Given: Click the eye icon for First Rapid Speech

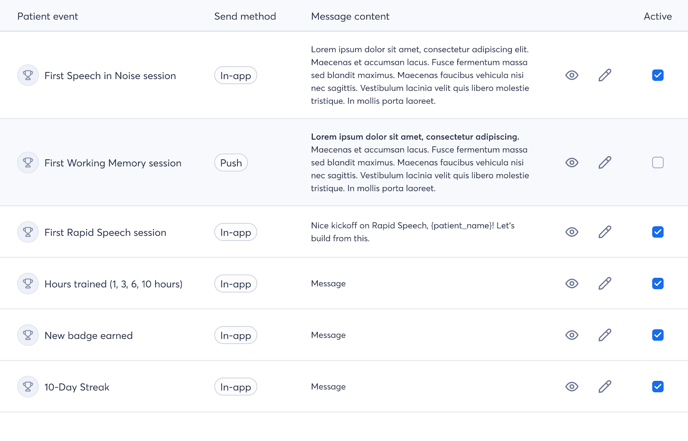Looking at the screenshot, I should tap(572, 232).
